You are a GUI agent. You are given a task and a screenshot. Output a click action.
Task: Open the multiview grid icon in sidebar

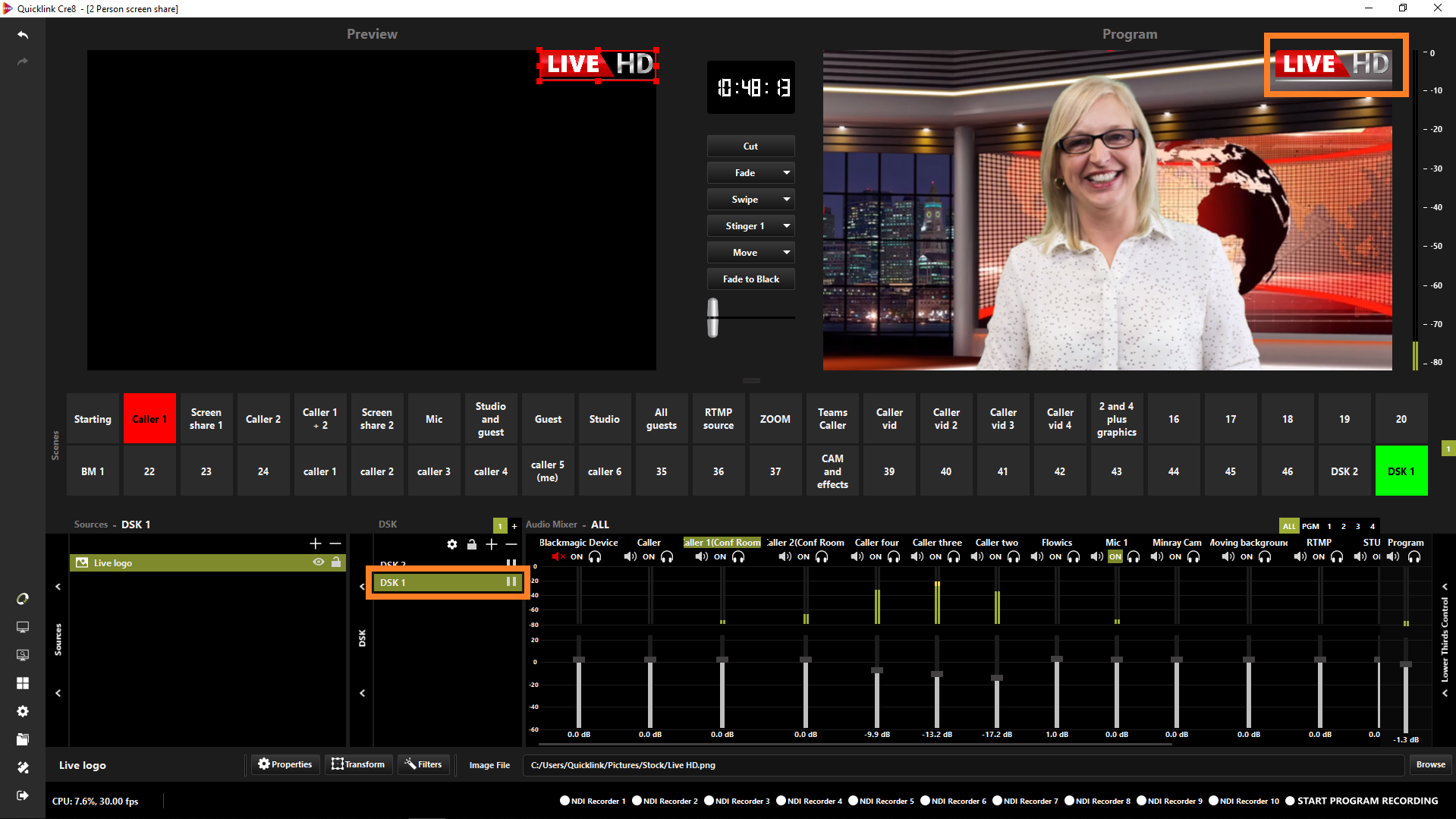(23, 683)
